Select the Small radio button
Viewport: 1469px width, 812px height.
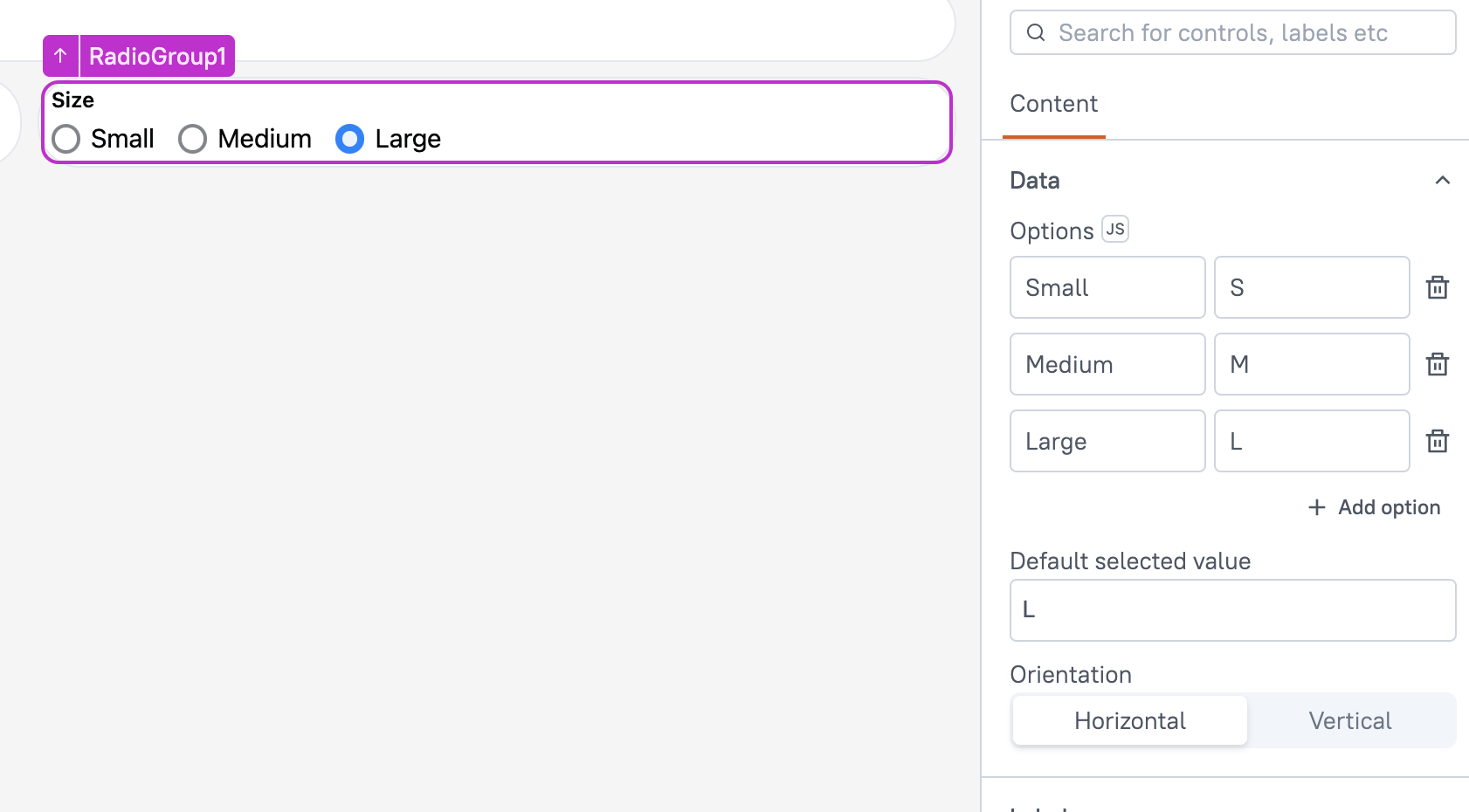point(66,139)
